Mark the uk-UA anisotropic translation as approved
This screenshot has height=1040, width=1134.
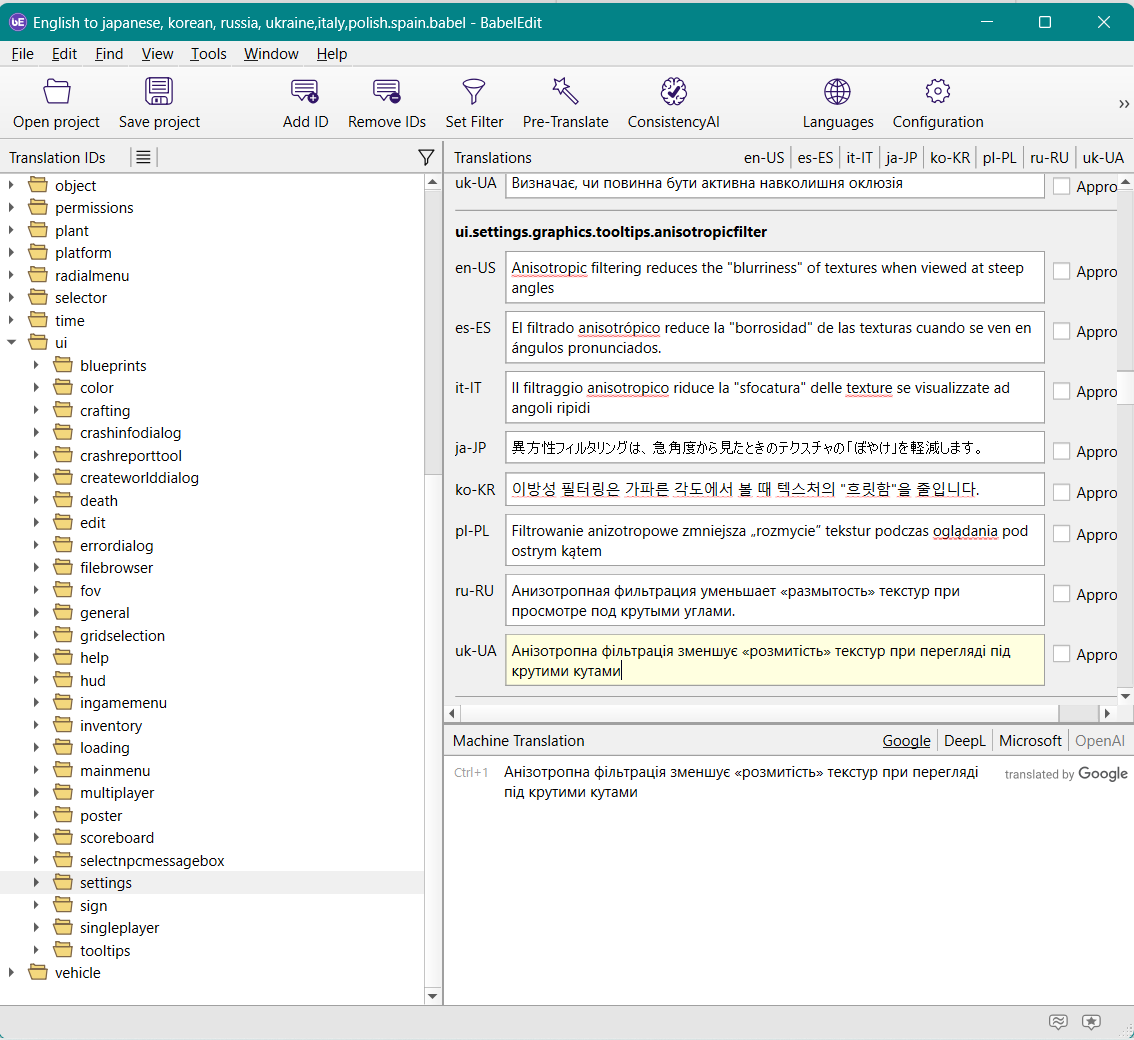1061,654
